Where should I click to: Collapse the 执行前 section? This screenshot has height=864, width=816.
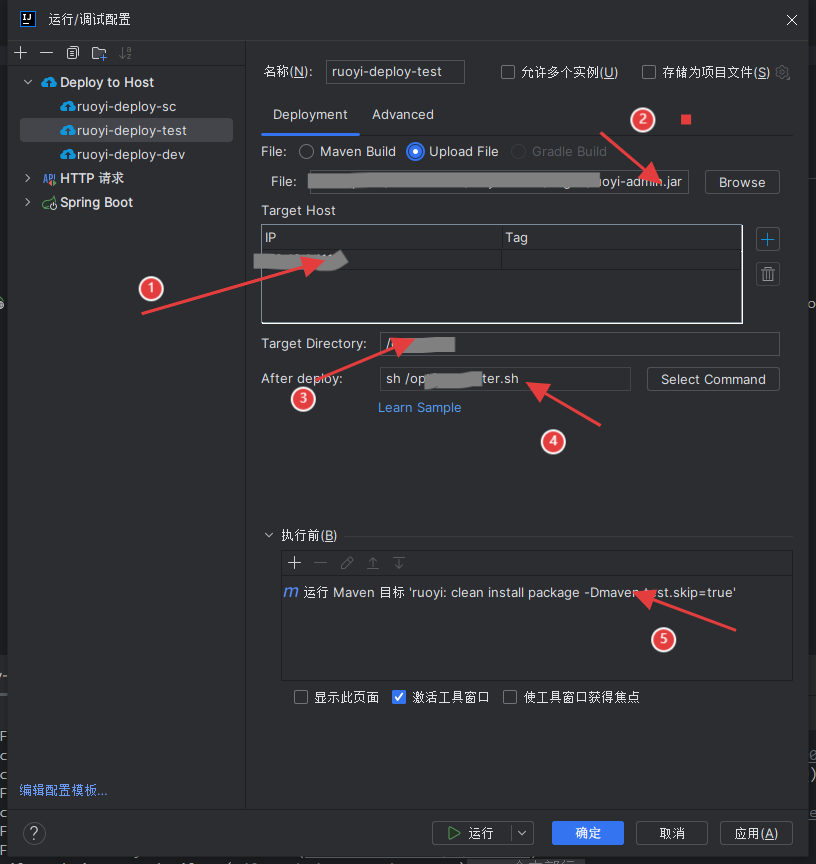268,535
